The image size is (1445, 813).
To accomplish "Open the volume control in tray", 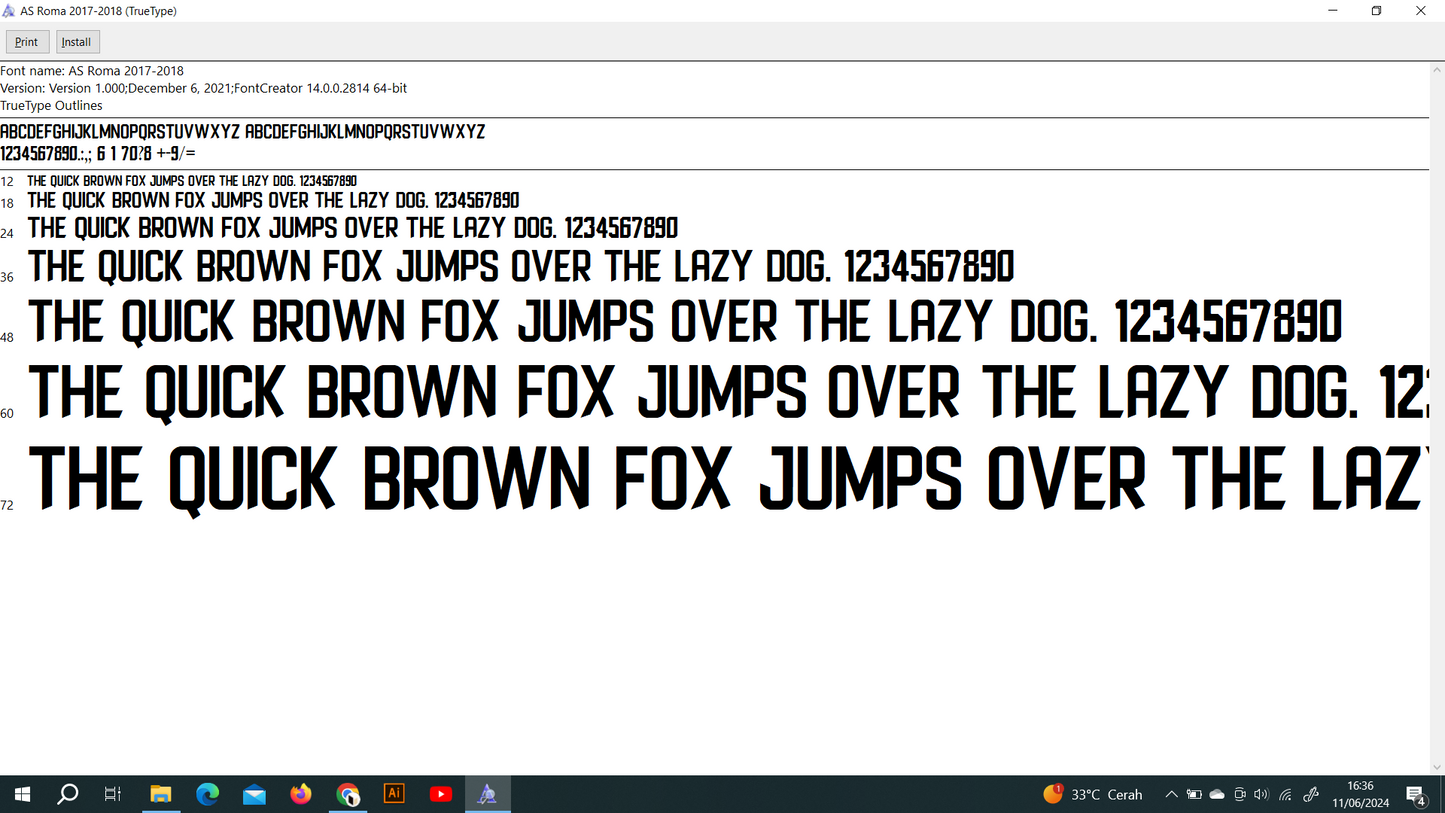I will coord(1261,794).
